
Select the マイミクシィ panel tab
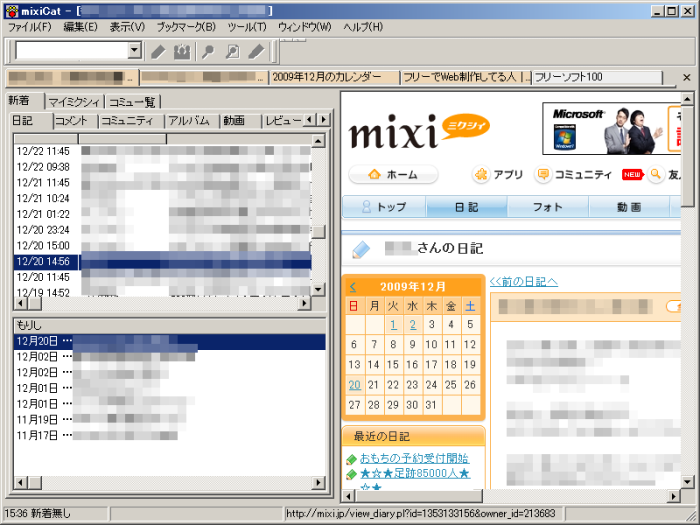[74, 102]
